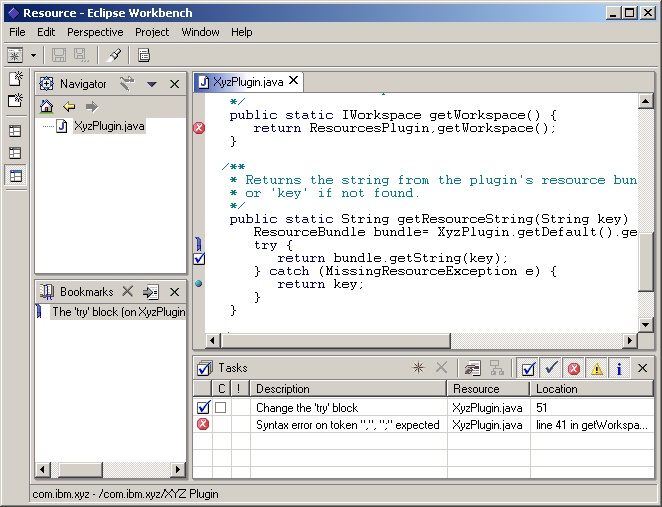Viewport: 662px width, 507px height.
Task: Click the yellow warning filter icon in Tasks toolbar
Action: 596,368
